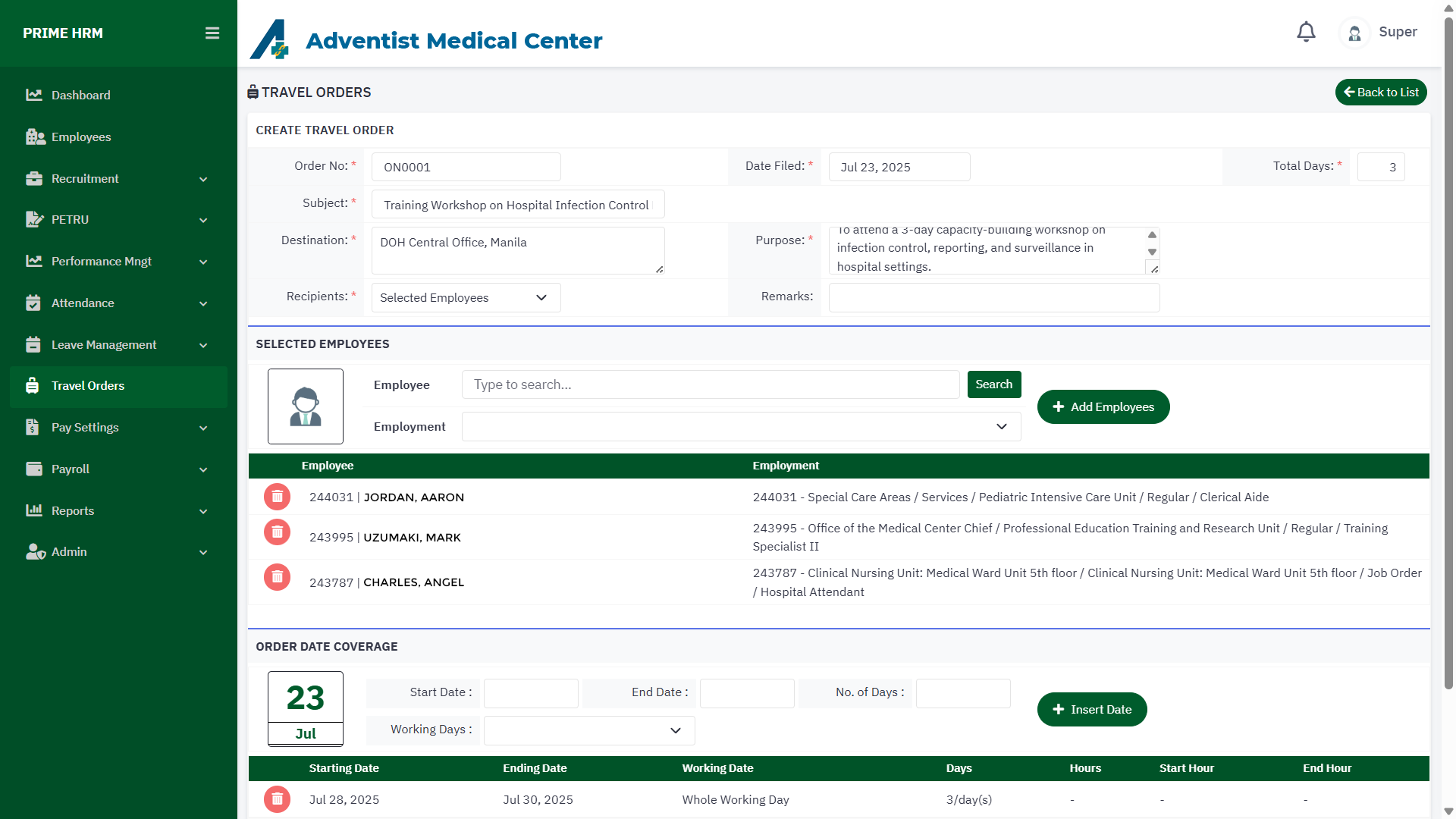Image resolution: width=1456 pixels, height=819 pixels.
Task: Open the Dashboard menu item
Action: point(81,95)
